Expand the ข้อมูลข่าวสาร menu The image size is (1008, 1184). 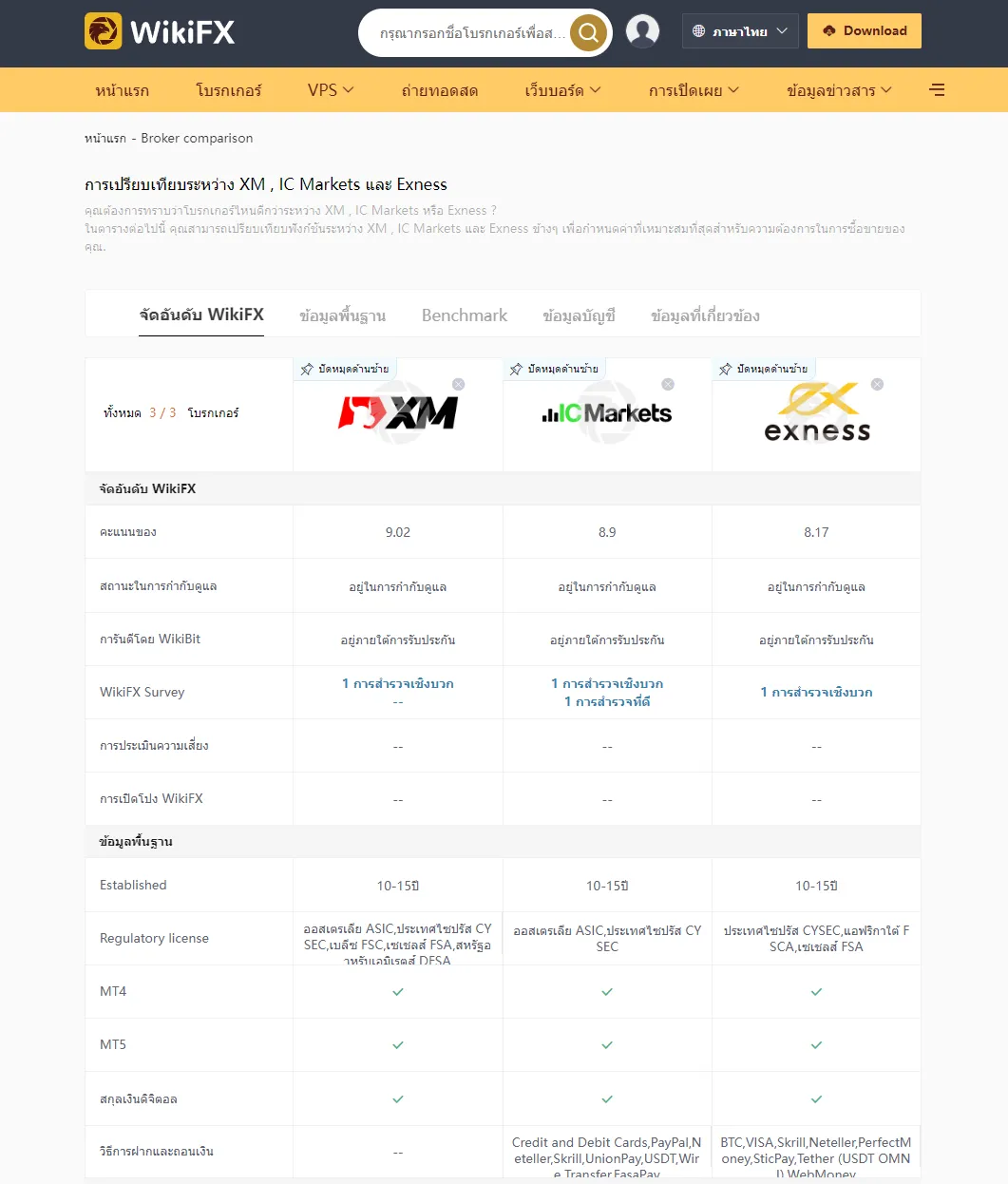point(840,90)
